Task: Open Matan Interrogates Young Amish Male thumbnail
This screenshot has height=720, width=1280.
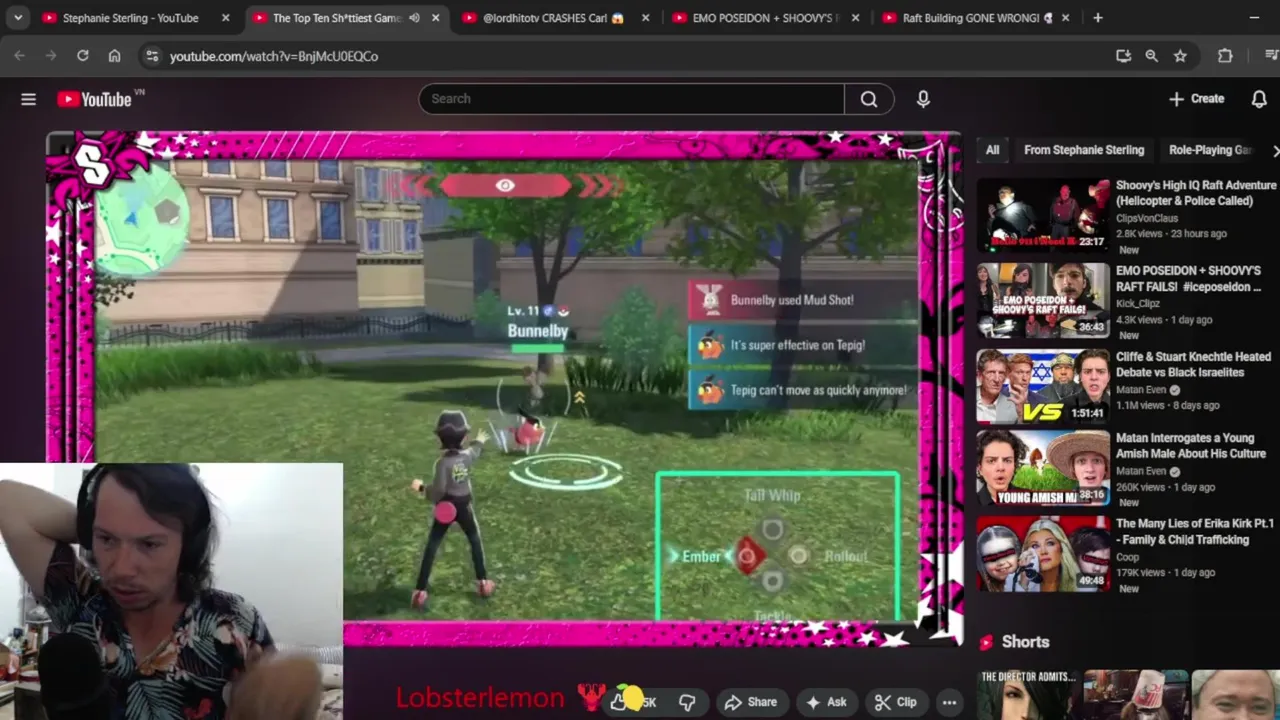Action: point(1043,468)
